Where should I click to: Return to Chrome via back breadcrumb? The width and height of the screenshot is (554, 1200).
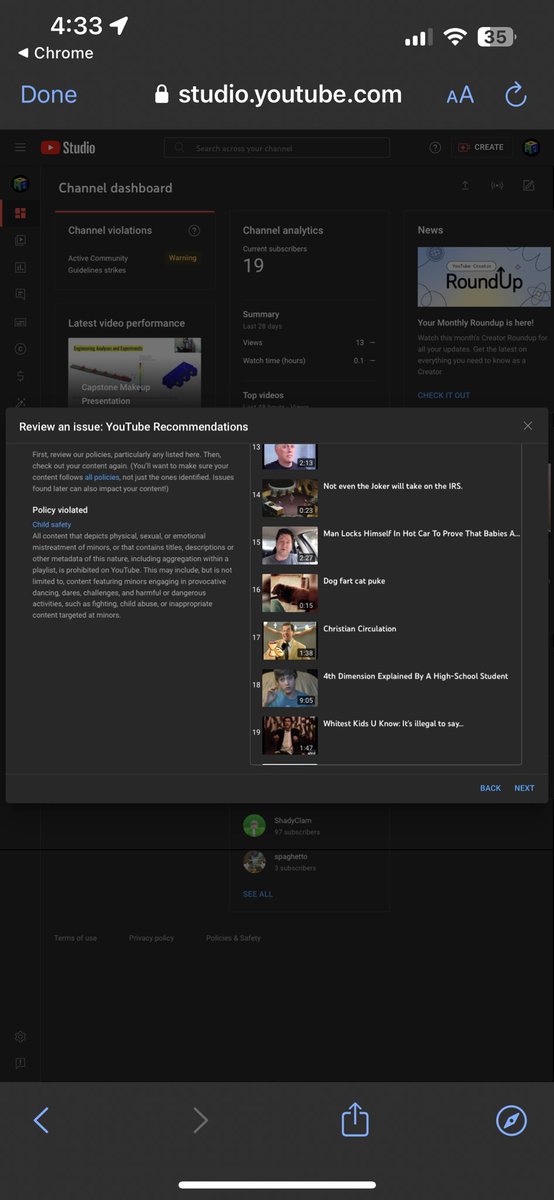pyautogui.click(x=56, y=53)
